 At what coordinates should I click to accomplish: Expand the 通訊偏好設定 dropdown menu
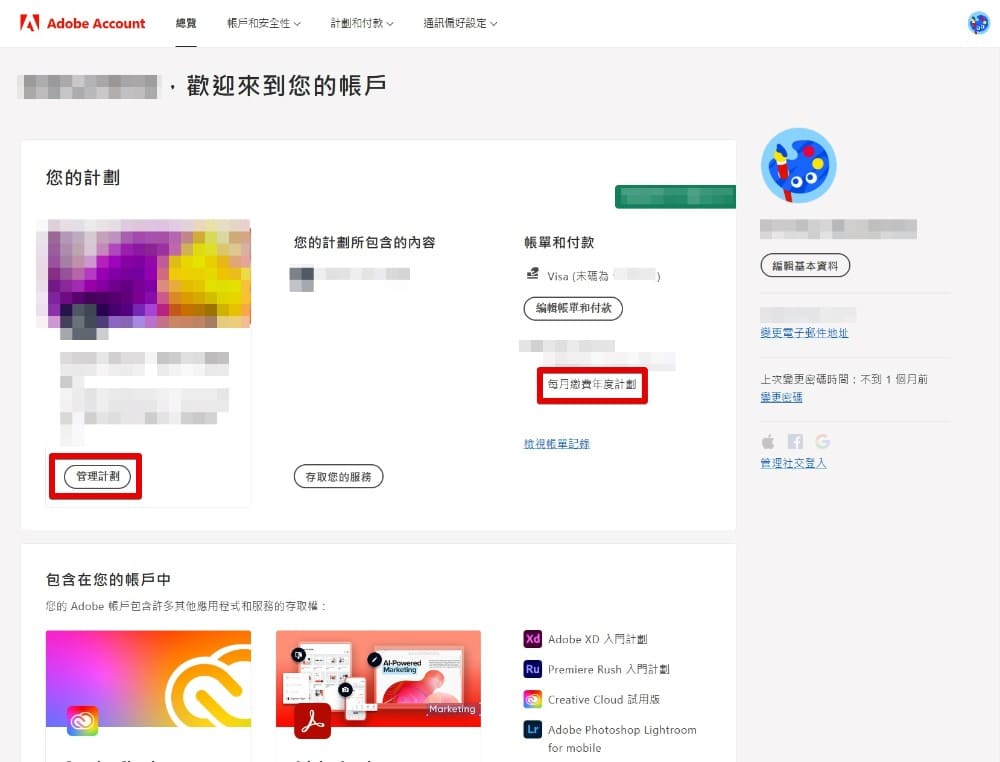[460, 23]
